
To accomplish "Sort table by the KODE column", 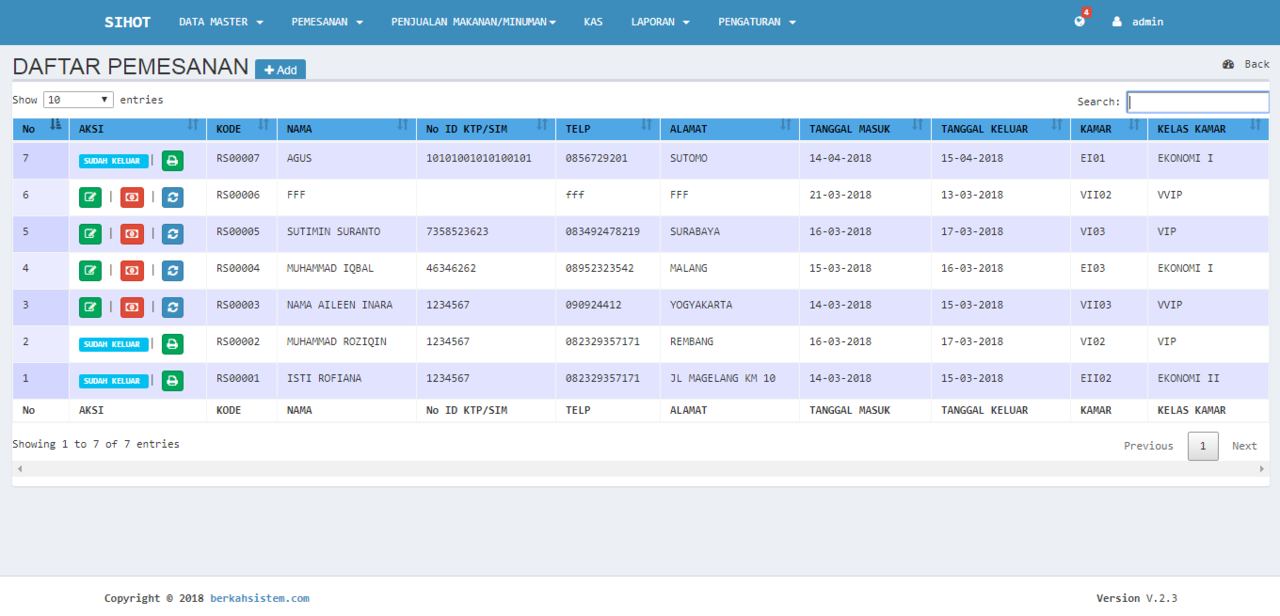I will tap(240, 129).
